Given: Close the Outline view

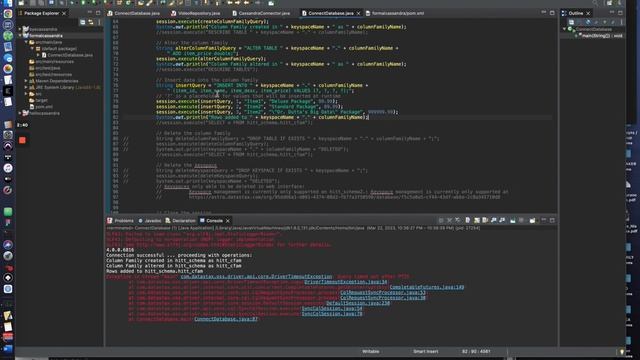Looking at the screenshot, I should 588,13.
